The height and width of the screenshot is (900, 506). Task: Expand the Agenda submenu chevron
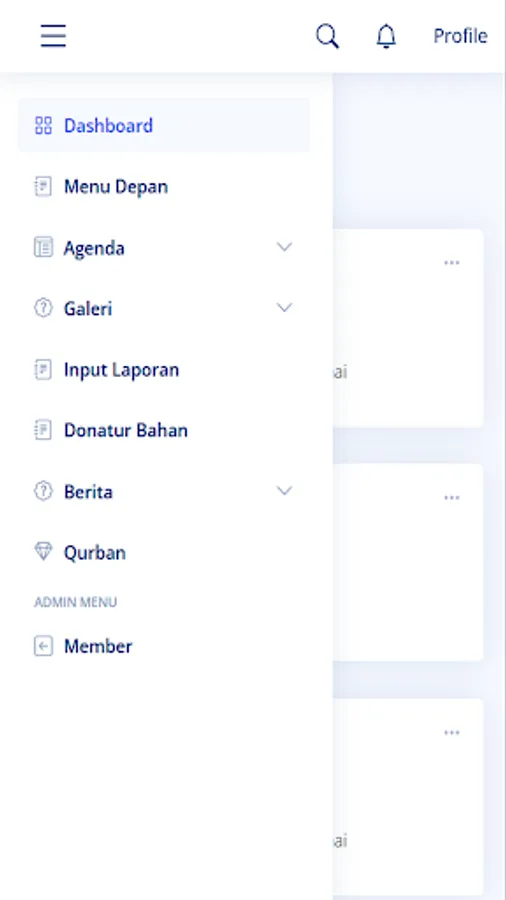(x=285, y=247)
